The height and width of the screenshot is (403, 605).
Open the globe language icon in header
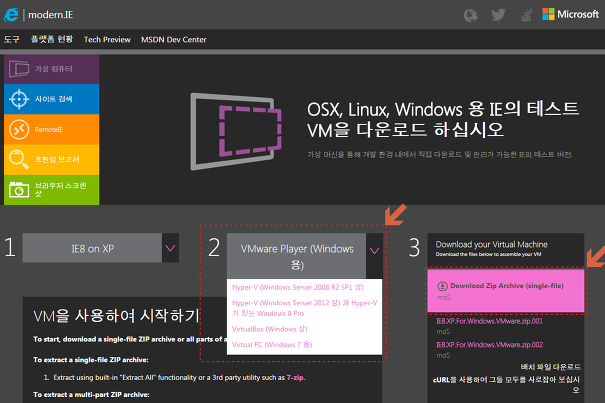tap(470, 15)
